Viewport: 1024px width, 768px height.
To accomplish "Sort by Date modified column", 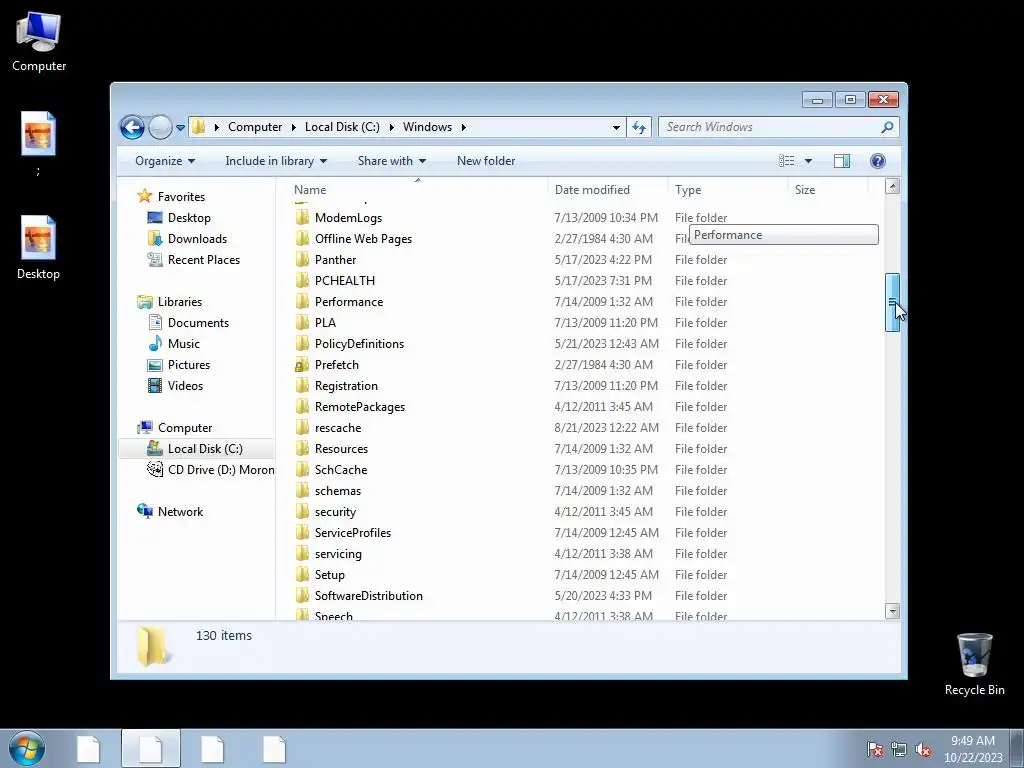I will [607, 189].
